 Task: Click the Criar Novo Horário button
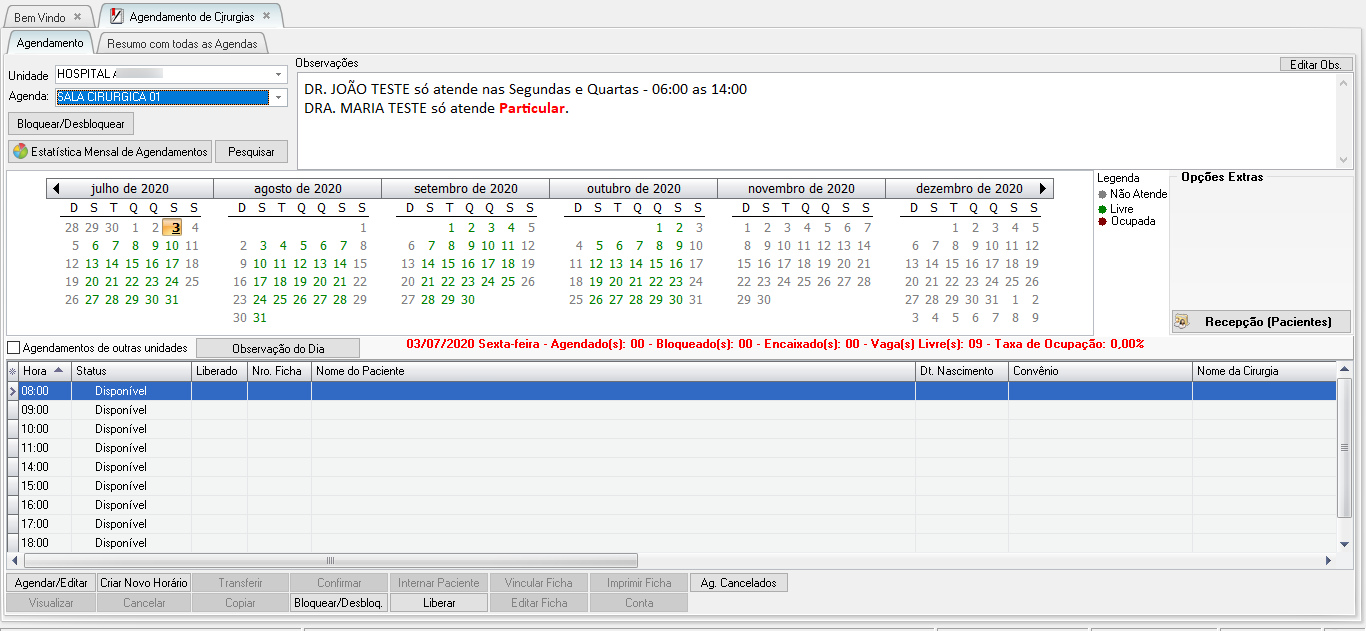[143, 583]
